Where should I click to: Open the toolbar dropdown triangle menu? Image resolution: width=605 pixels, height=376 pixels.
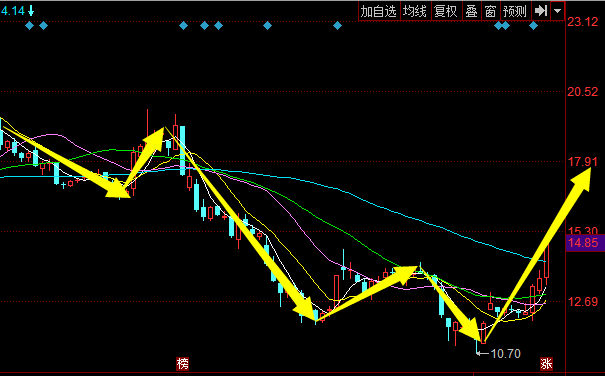click(x=558, y=11)
